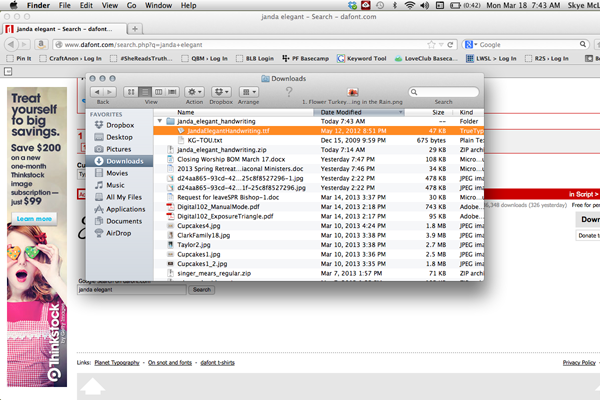Click the Flower Turkey png toolbar icon

tap(352, 92)
